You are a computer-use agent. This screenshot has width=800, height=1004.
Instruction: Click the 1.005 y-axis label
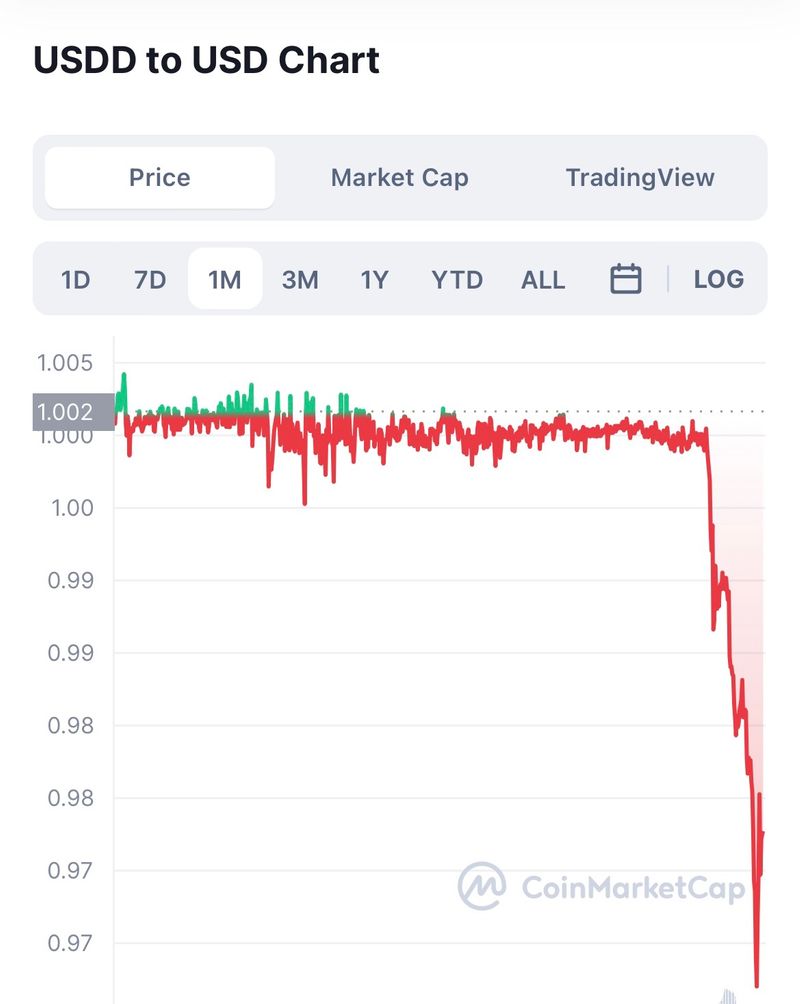[x=65, y=362]
